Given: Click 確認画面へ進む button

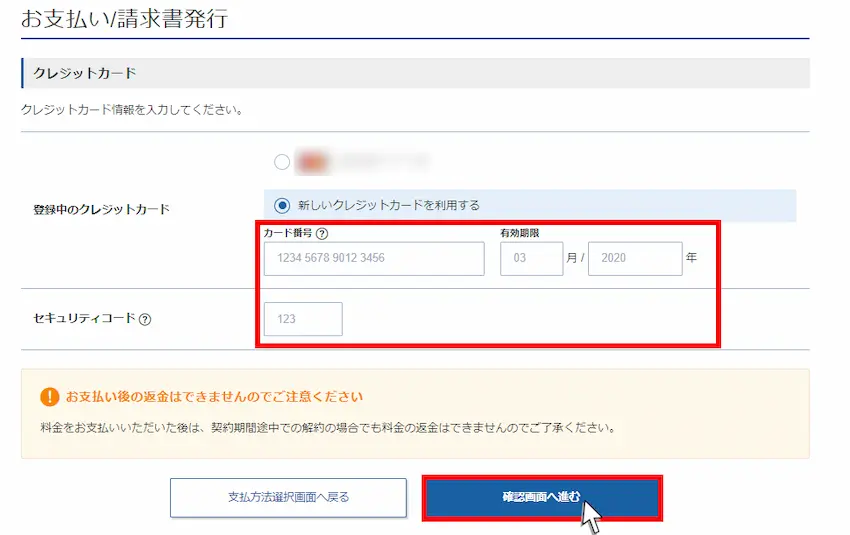Looking at the screenshot, I should [542, 498].
